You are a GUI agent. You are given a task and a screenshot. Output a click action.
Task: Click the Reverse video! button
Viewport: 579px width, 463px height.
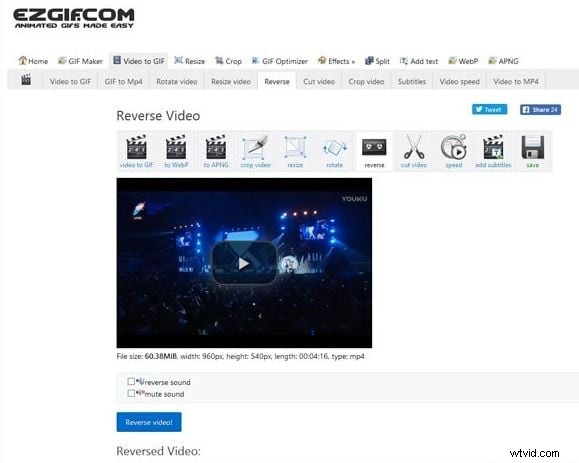[149, 422]
